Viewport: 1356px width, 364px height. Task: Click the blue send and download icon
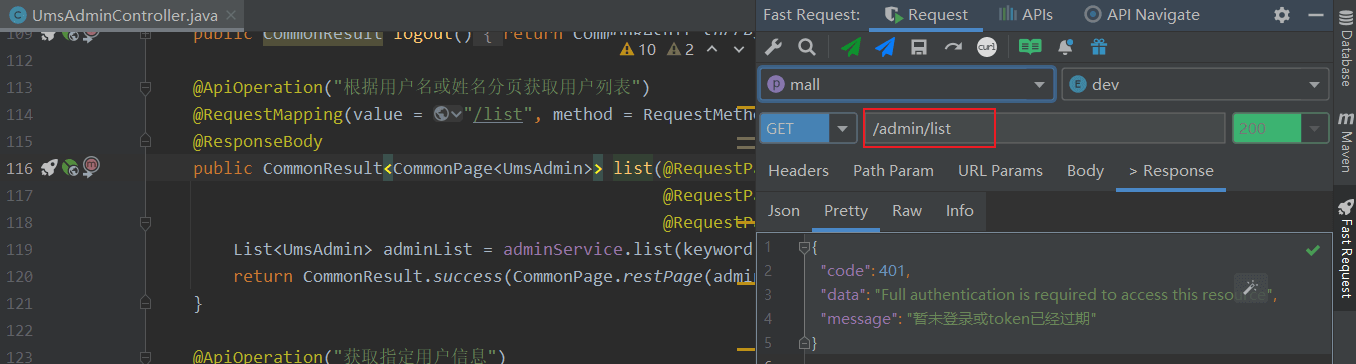tap(885, 47)
